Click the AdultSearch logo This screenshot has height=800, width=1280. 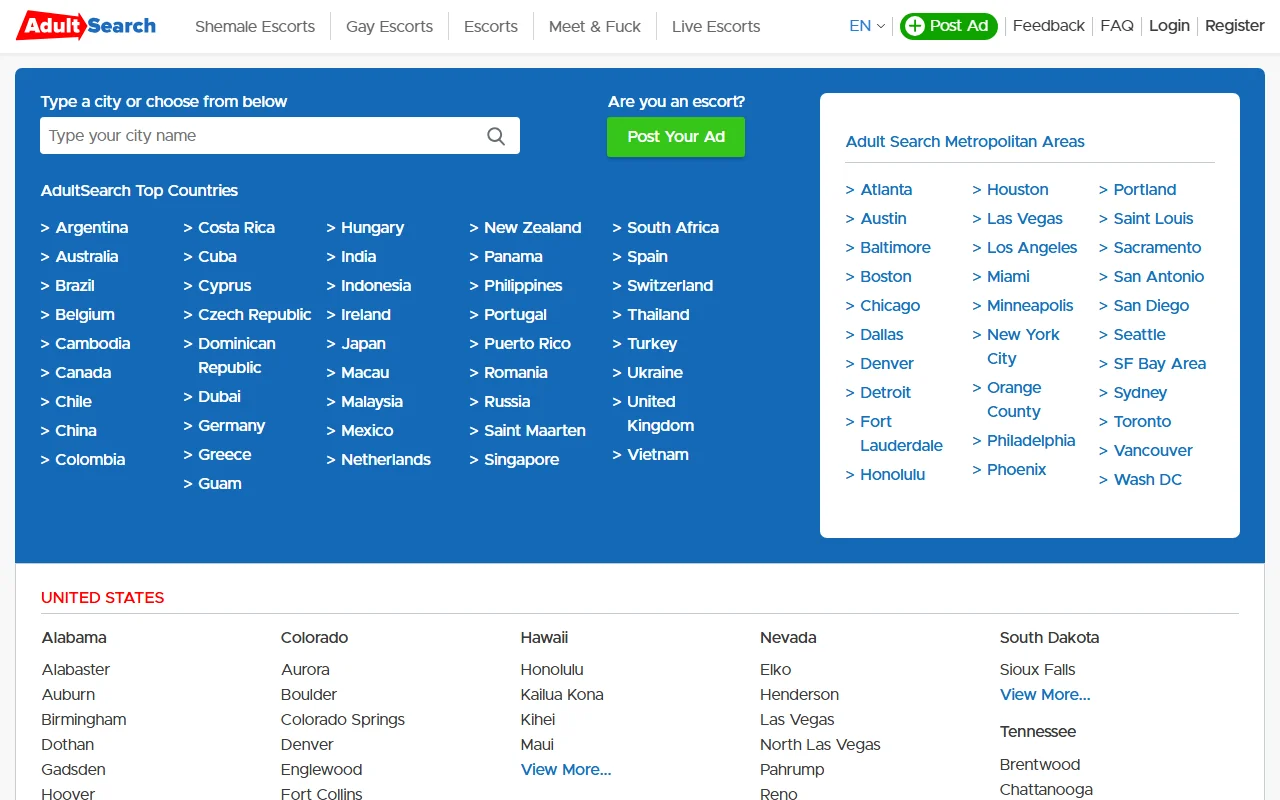click(x=85, y=25)
